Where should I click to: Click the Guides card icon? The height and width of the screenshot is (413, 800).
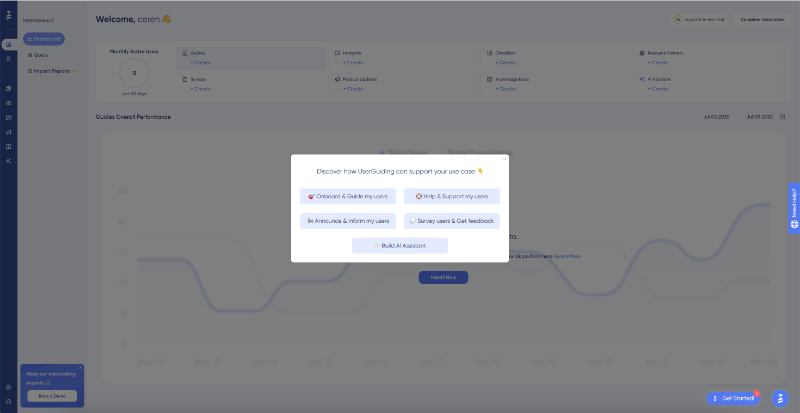click(x=185, y=53)
